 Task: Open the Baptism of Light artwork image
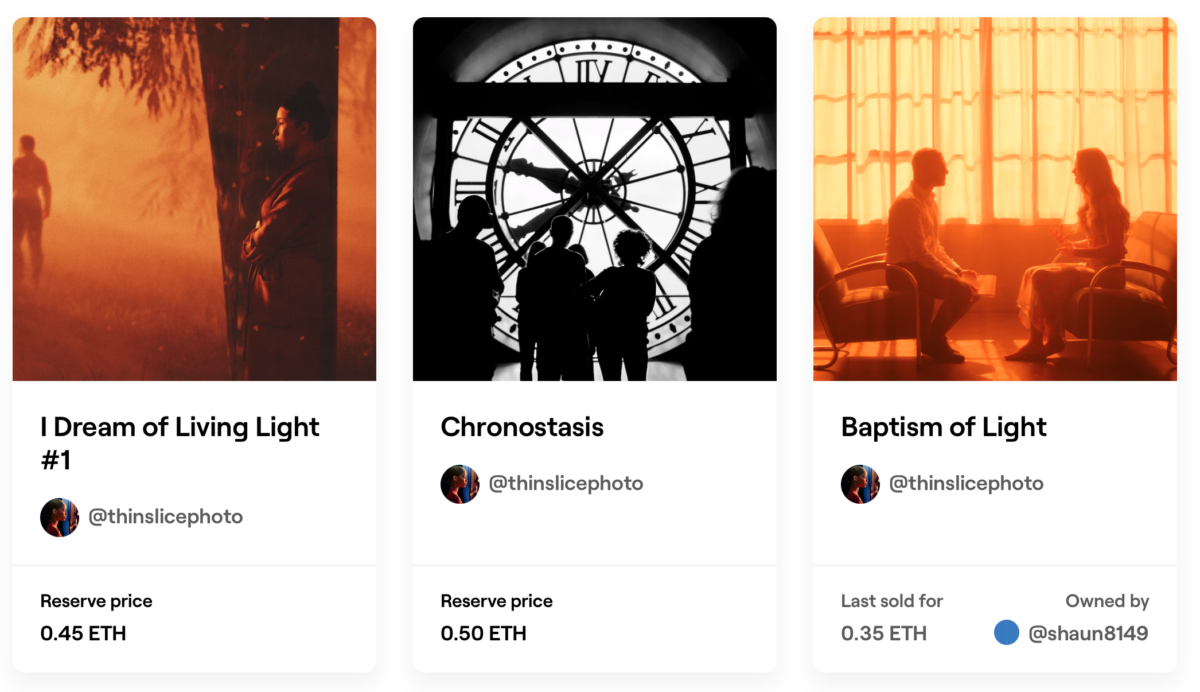994,199
